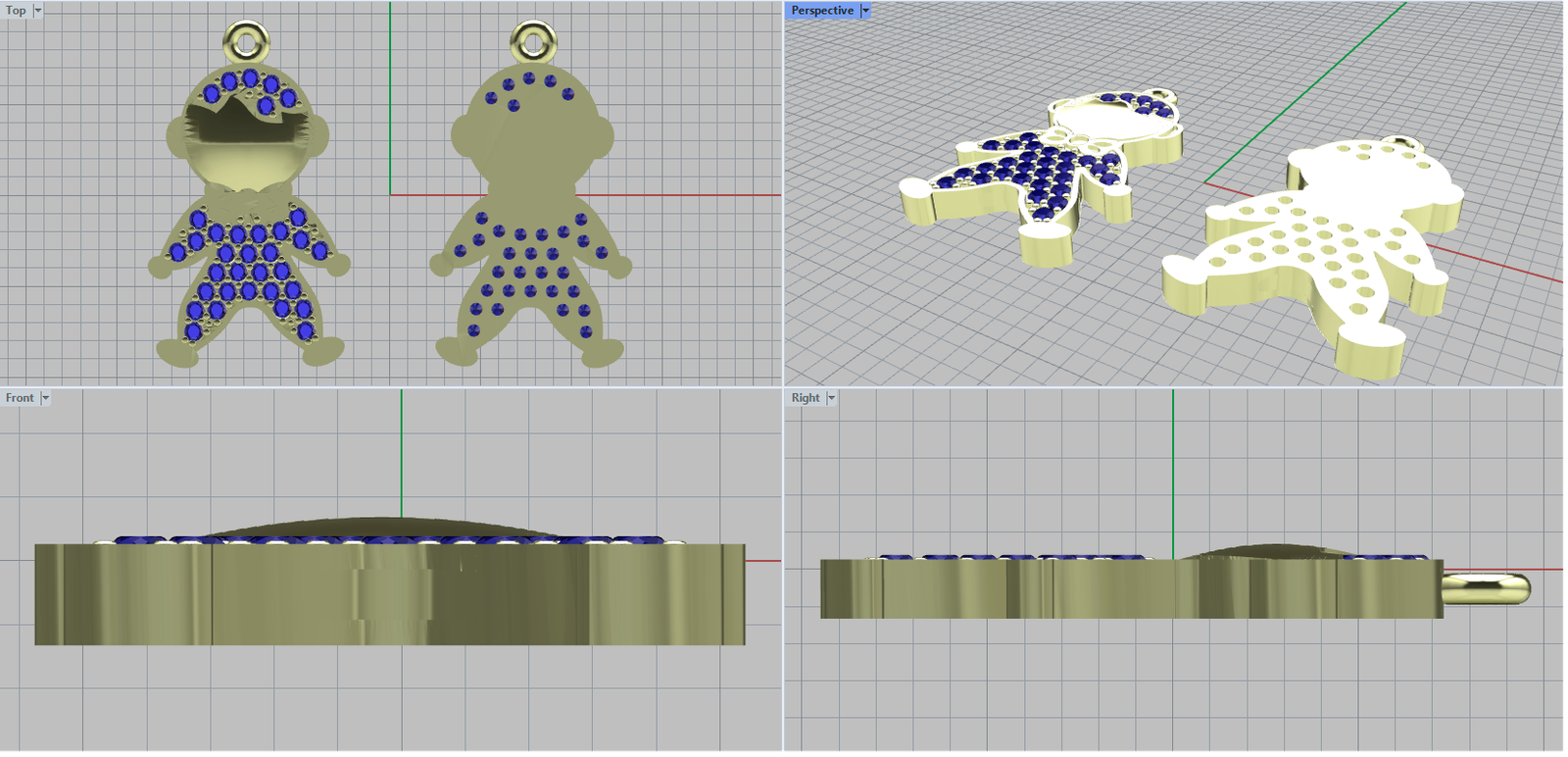The height and width of the screenshot is (757, 1568).
Task: Click the Top viewport title label
Action: [16, 11]
